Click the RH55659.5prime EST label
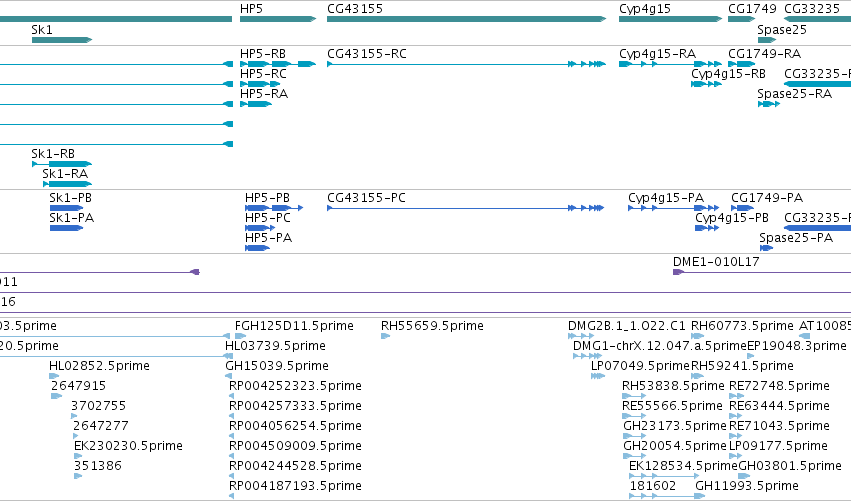The height and width of the screenshot is (501, 851). (x=432, y=326)
